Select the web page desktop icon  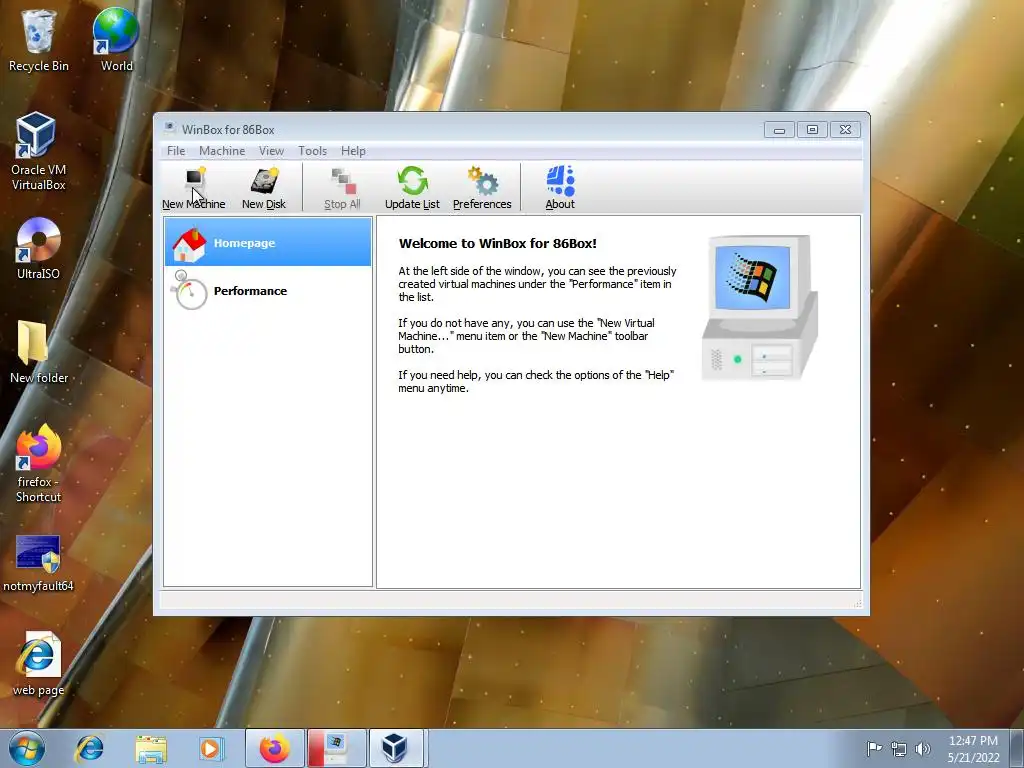(x=39, y=664)
